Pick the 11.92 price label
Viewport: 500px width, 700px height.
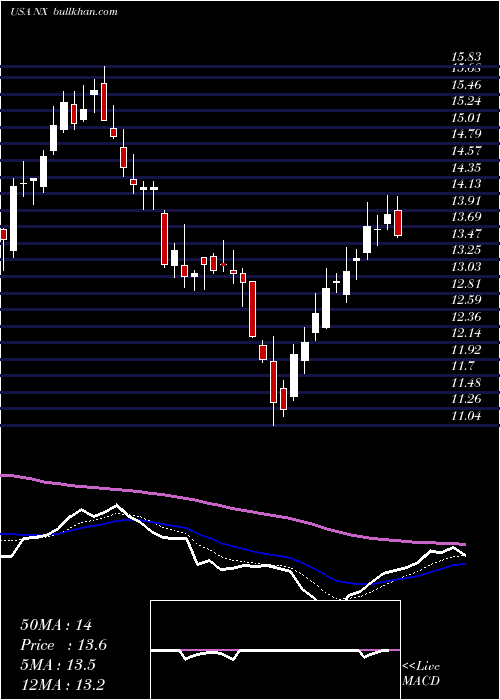pyautogui.click(x=466, y=350)
